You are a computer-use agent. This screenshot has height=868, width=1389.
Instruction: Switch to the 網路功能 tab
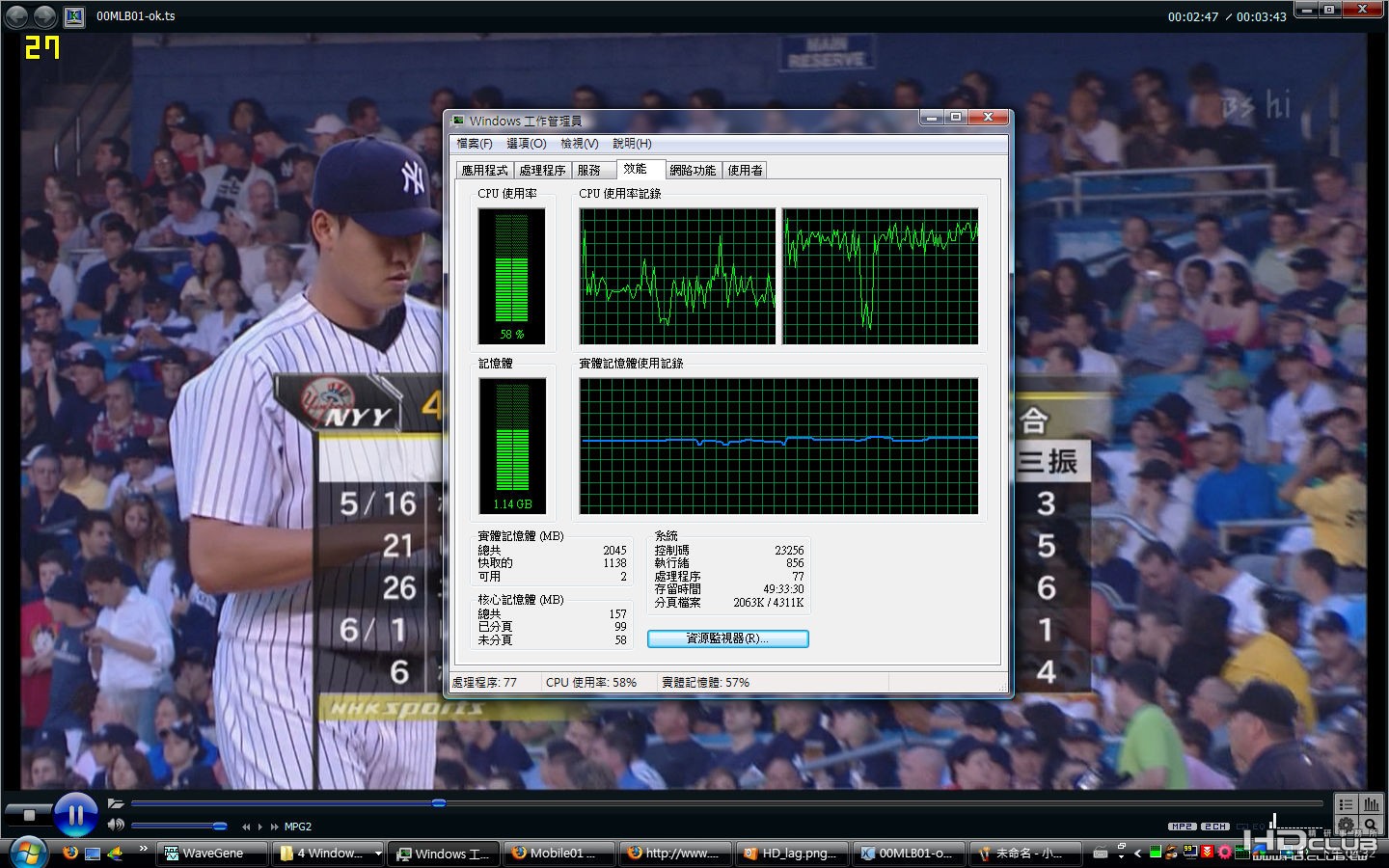click(x=693, y=171)
